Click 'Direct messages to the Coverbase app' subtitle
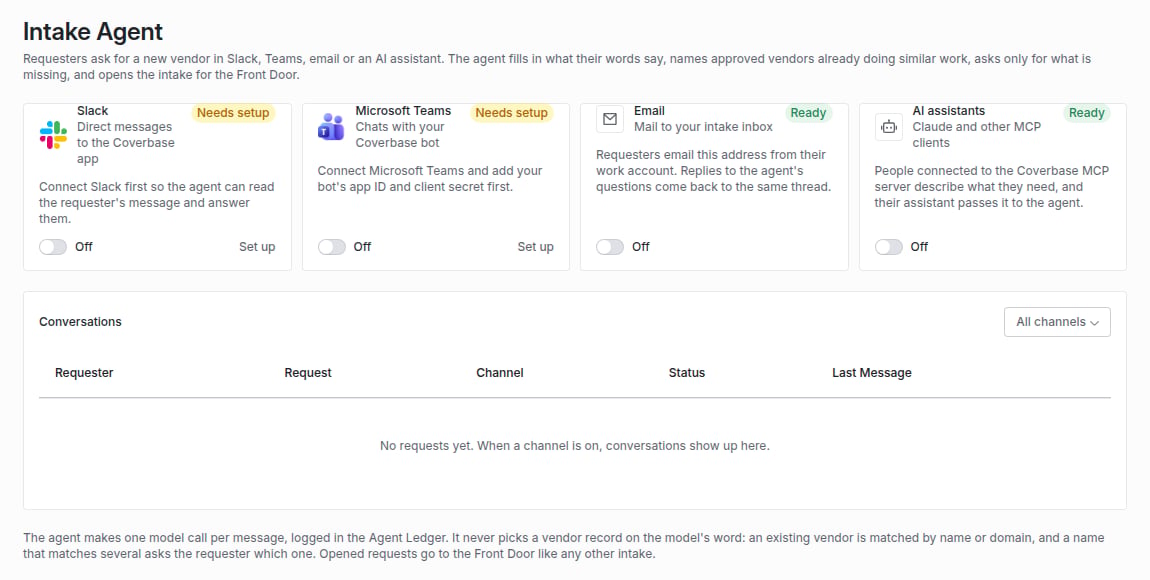1150x580 pixels. 125,143
